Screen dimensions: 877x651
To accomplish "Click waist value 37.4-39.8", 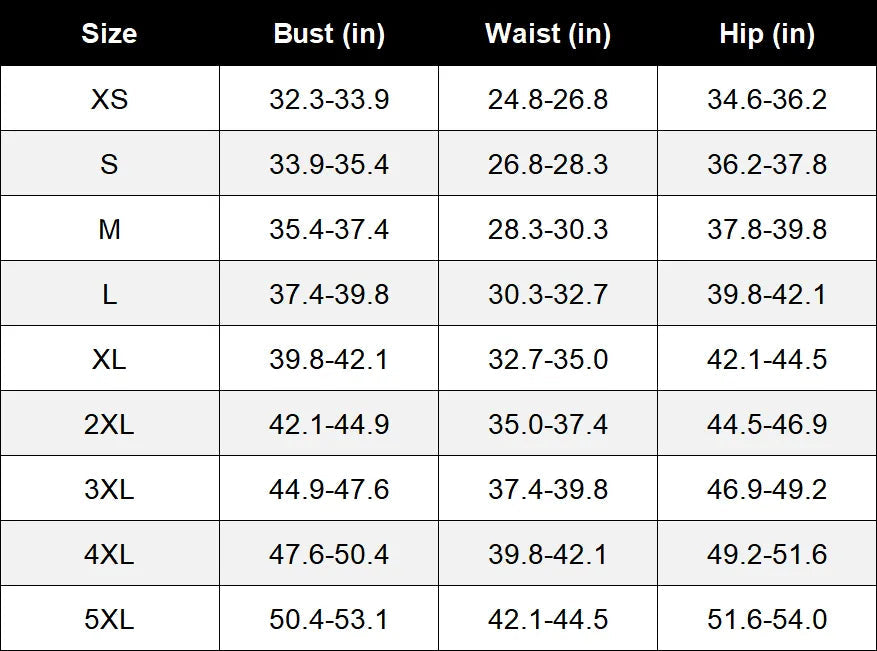I will [x=548, y=489].
